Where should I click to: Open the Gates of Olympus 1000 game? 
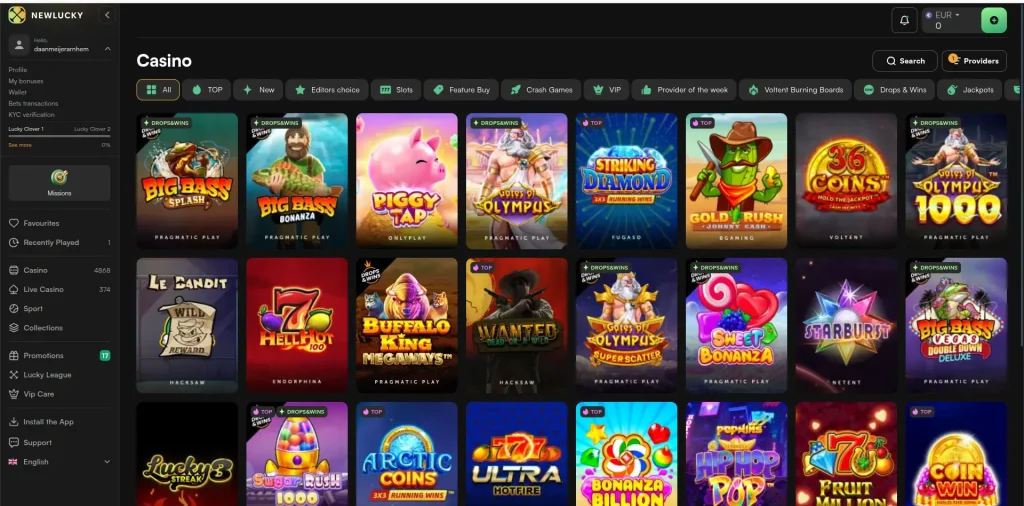pyautogui.click(x=956, y=181)
